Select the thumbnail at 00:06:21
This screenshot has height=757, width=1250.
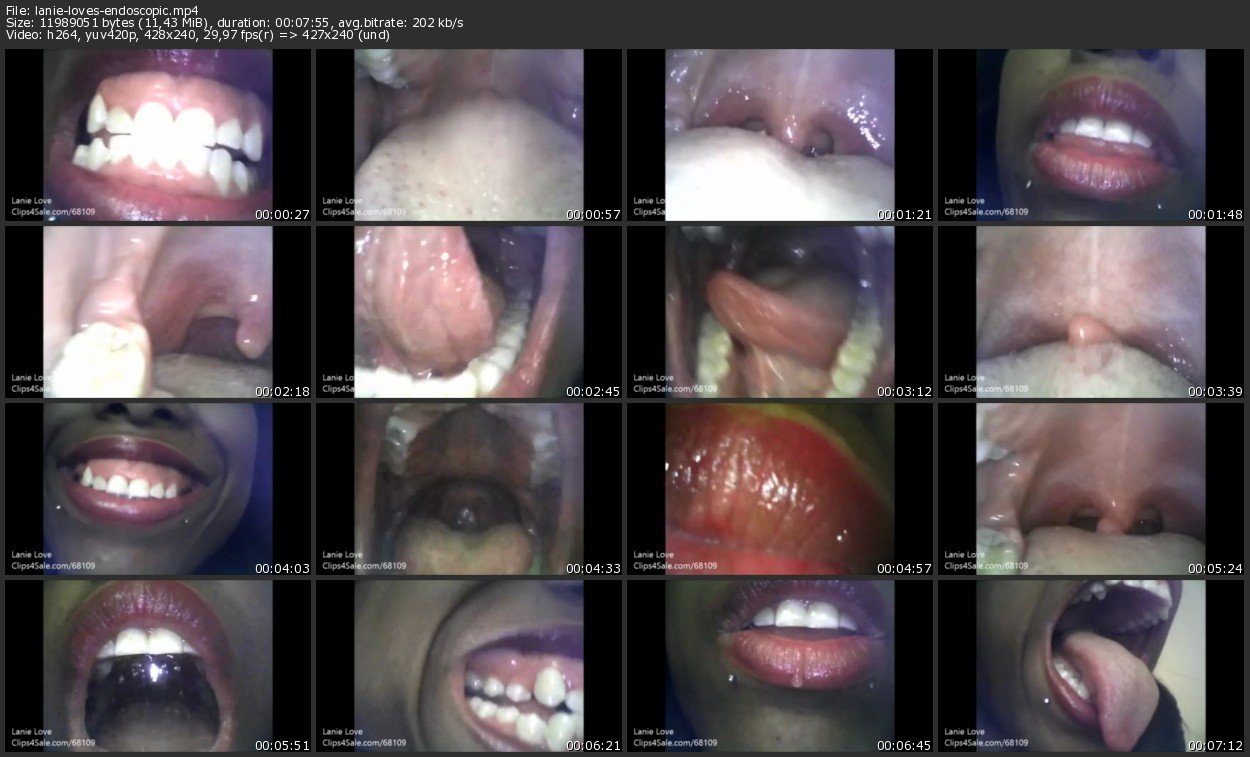[469, 664]
